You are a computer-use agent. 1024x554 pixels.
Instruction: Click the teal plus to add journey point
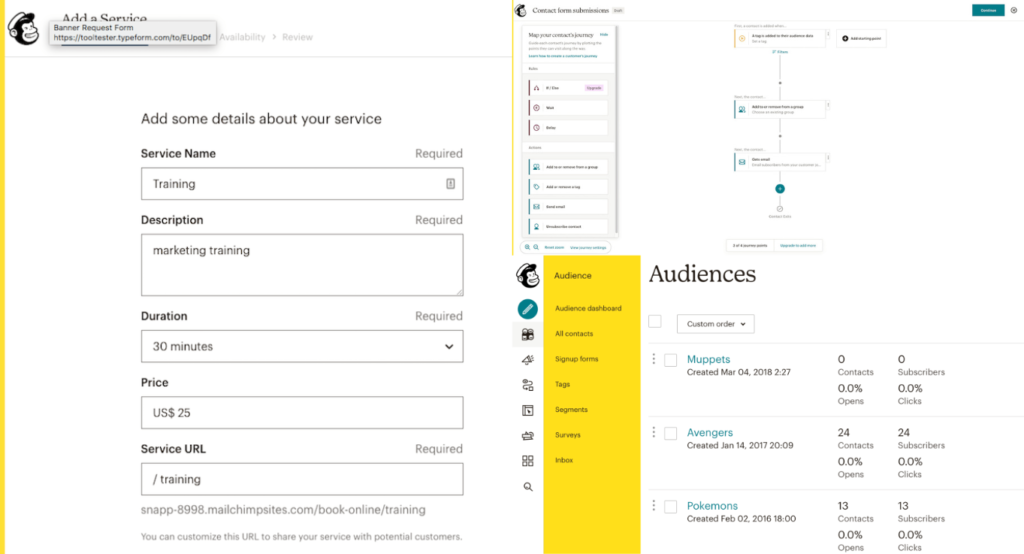pyautogui.click(x=780, y=189)
